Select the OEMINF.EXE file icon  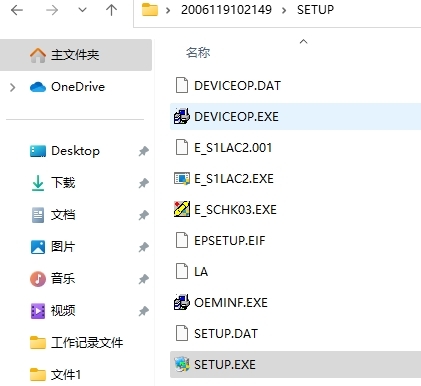[182, 302]
